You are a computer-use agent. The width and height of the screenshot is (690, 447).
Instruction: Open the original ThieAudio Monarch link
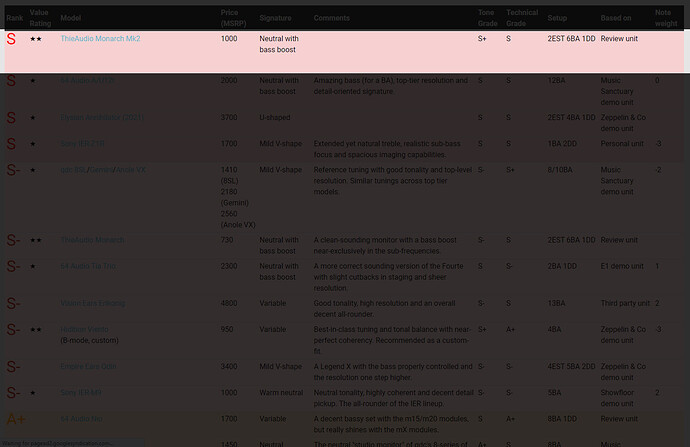pyautogui.click(x=92, y=240)
